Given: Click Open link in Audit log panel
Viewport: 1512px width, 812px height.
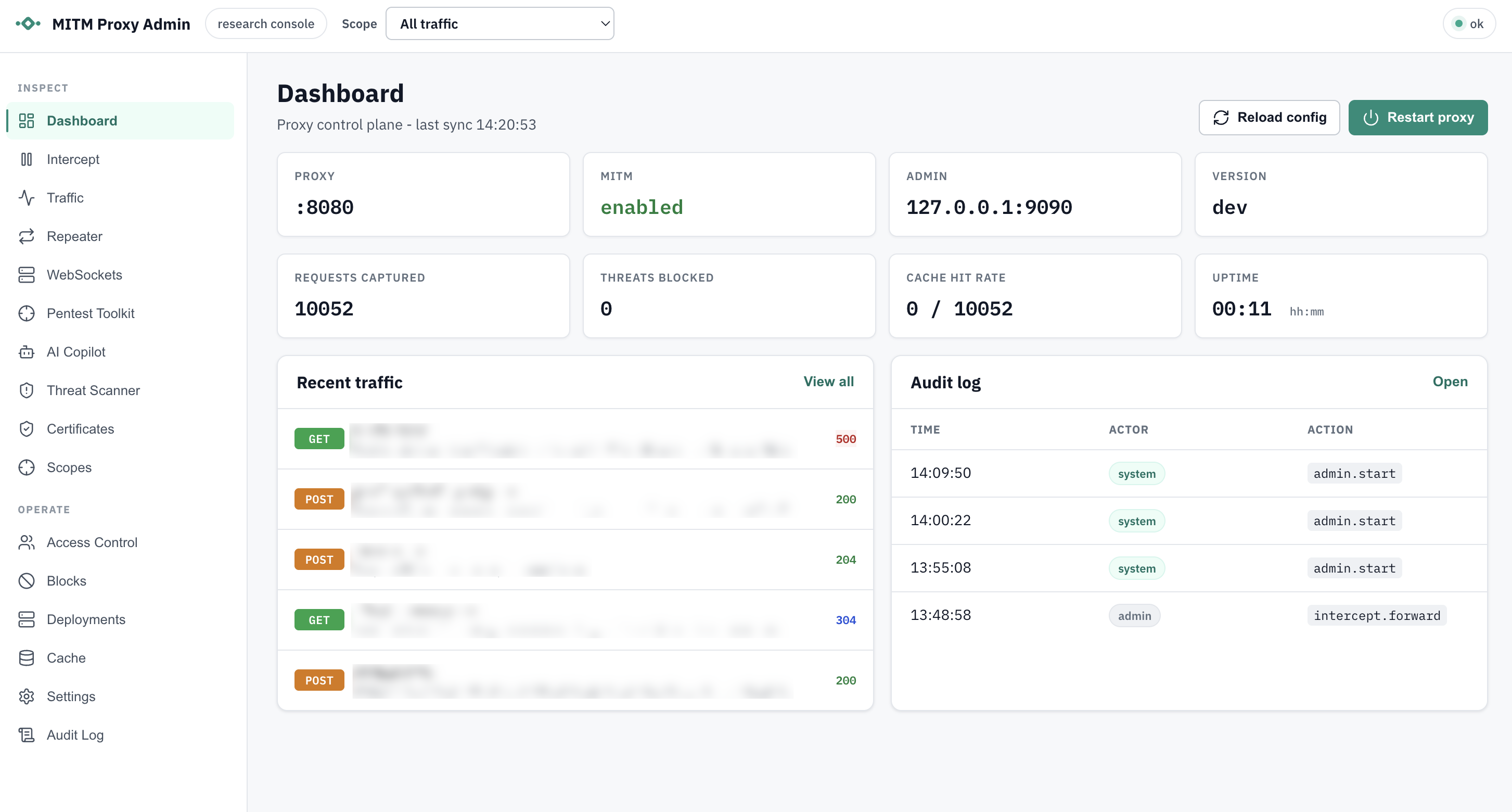Looking at the screenshot, I should (1450, 382).
